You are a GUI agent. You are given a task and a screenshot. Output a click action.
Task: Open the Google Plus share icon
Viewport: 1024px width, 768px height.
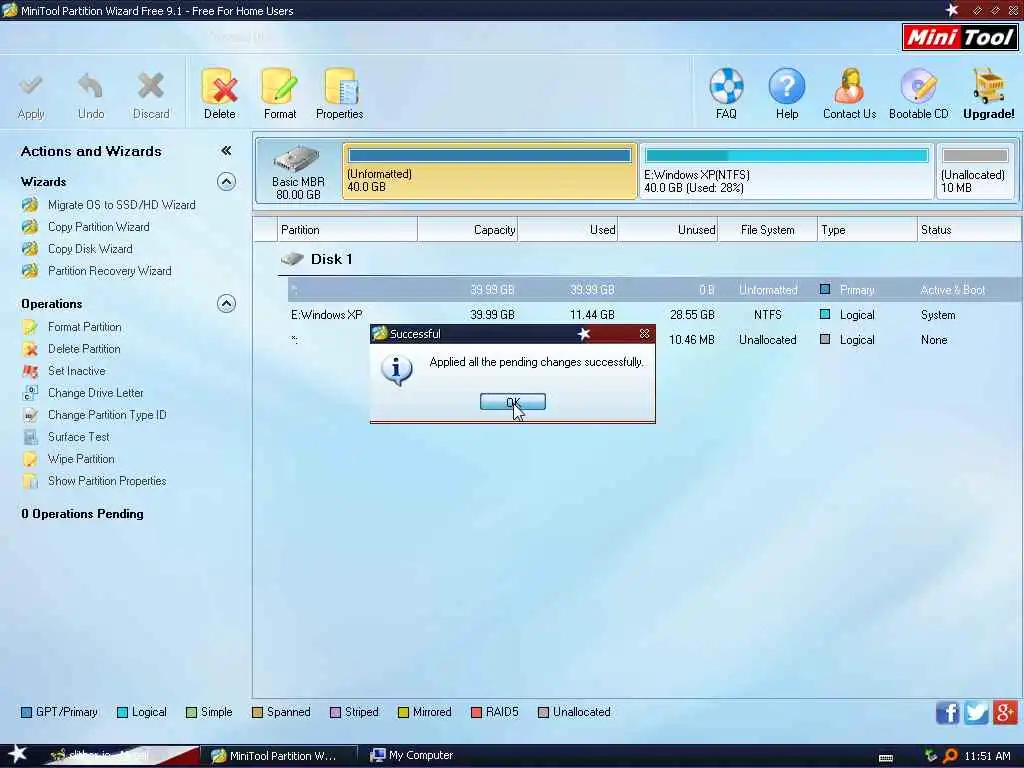click(1005, 712)
